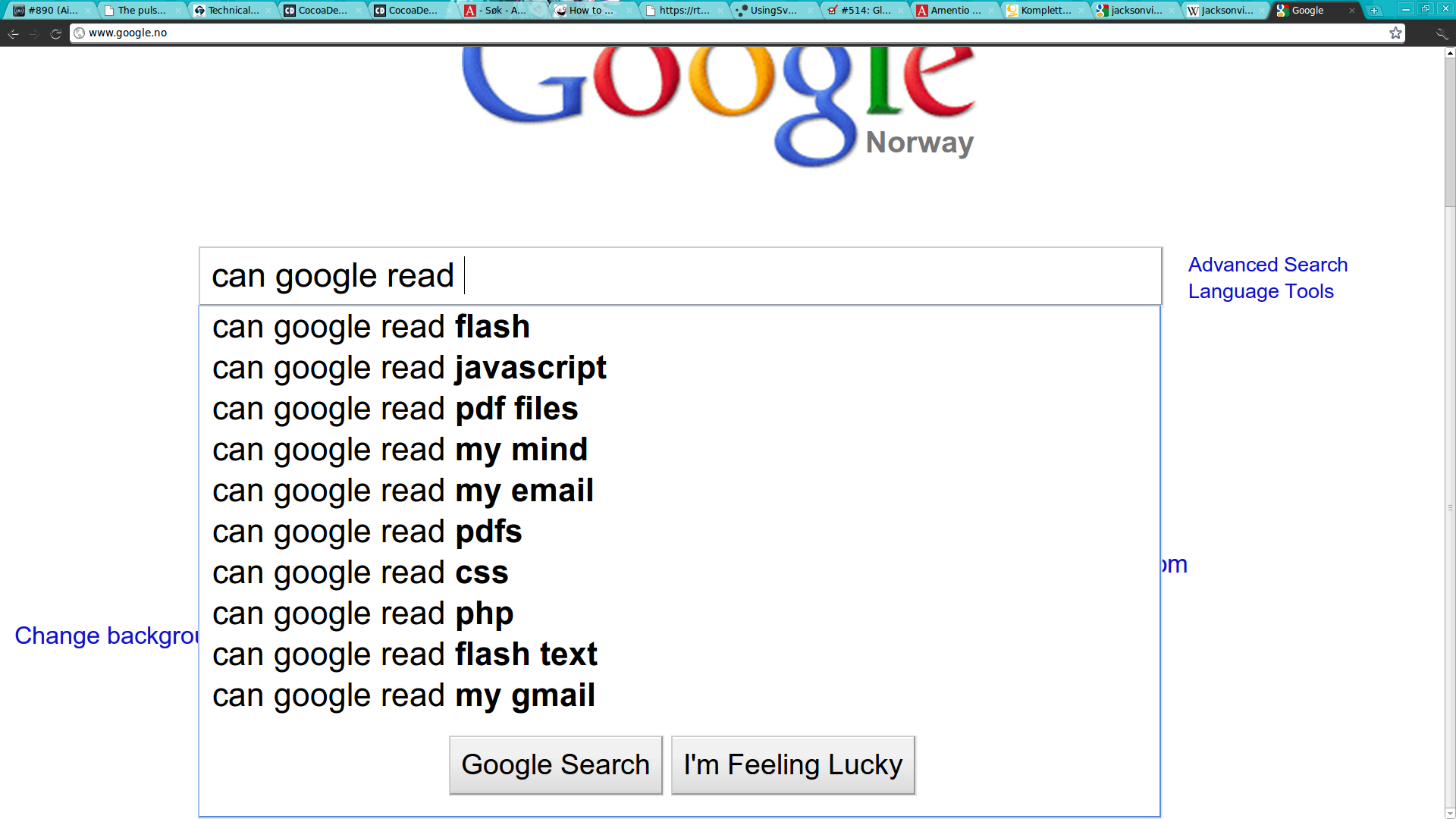The image size is (1456, 819).
Task: Bookmark page with the star icon
Action: pos(1395,33)
